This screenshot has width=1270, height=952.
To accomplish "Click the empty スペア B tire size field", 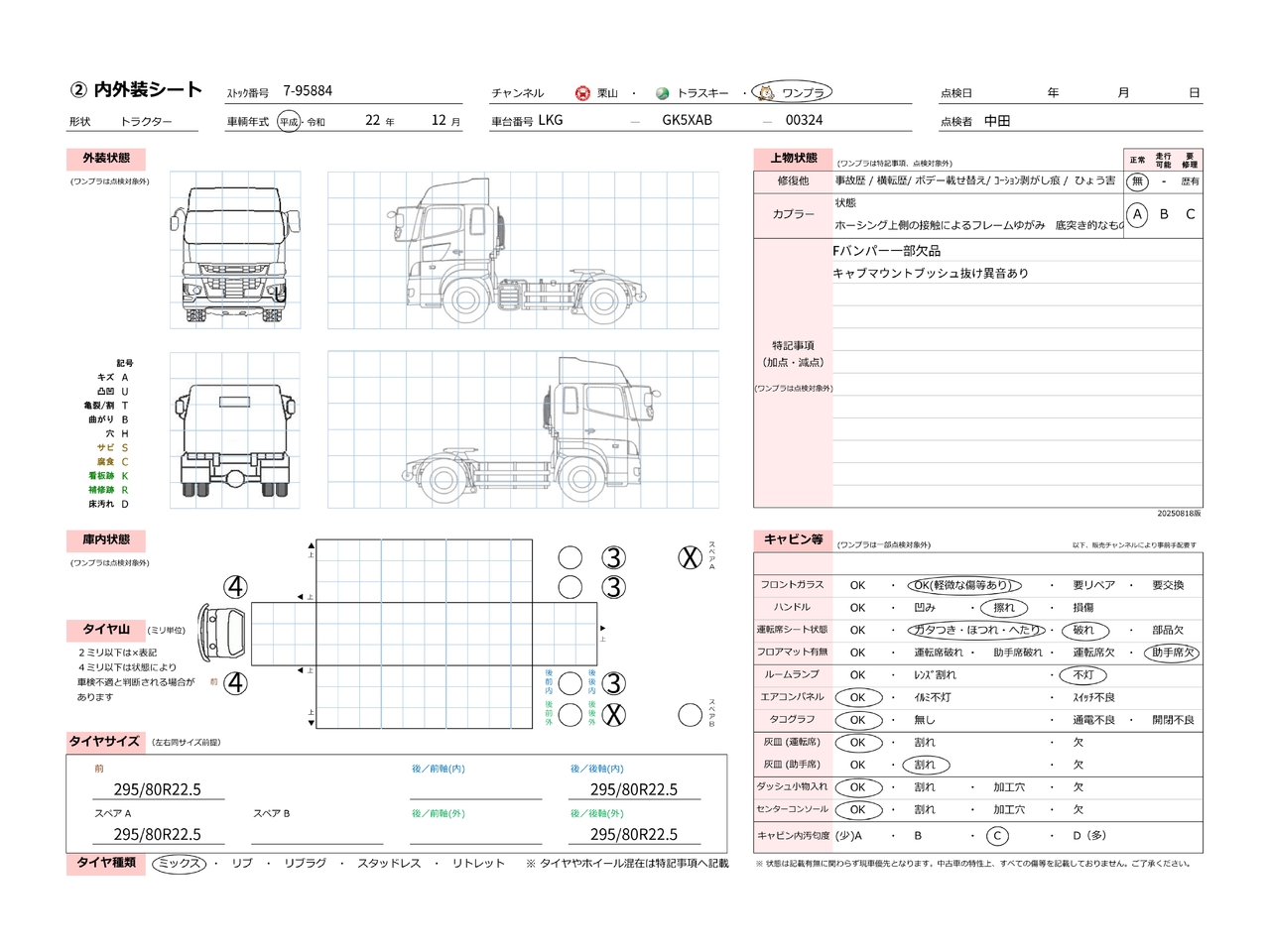I will (x=317, y=834).
